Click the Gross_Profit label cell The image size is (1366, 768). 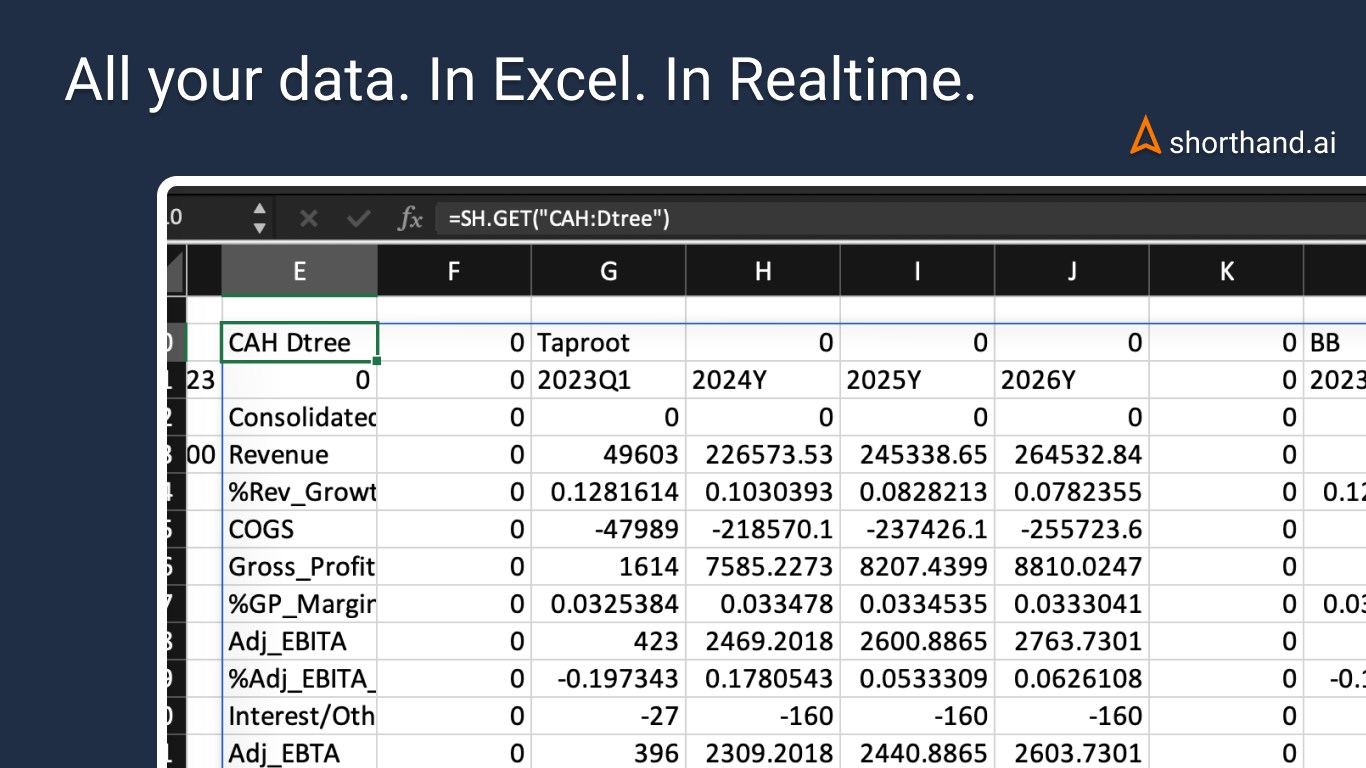point(299,567)
